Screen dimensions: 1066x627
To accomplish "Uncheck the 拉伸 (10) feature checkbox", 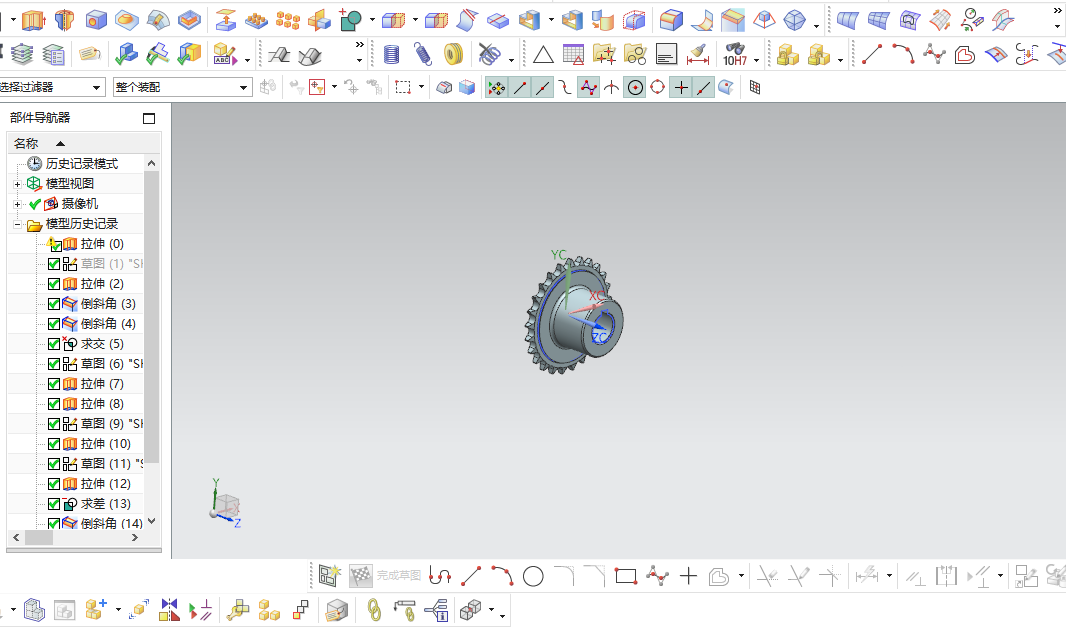I will (x=54, y=444).
